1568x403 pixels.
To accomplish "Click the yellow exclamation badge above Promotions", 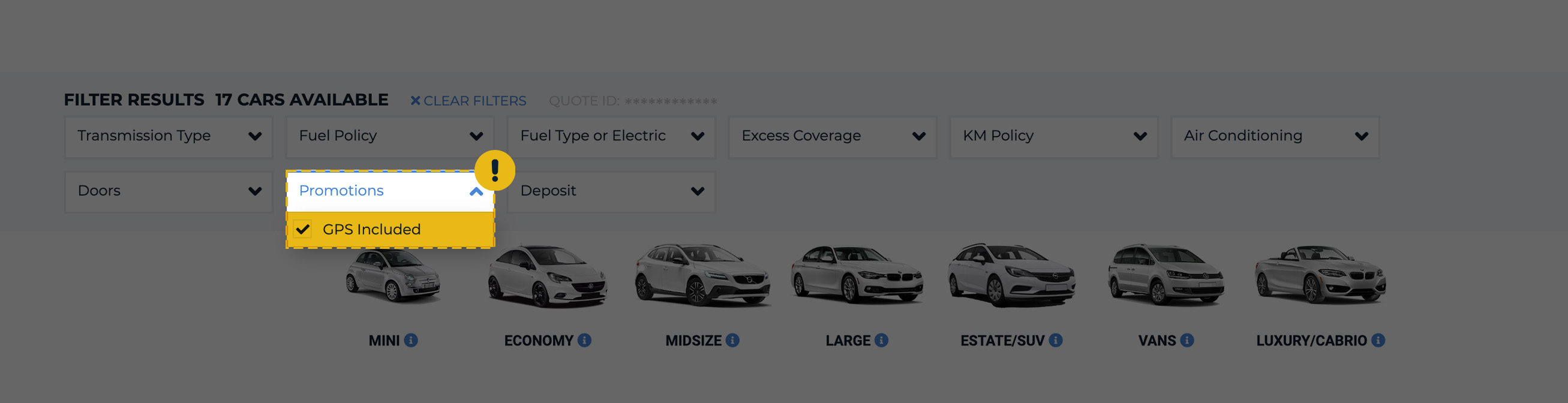I will pyautogui.click(x=495, y=171).
